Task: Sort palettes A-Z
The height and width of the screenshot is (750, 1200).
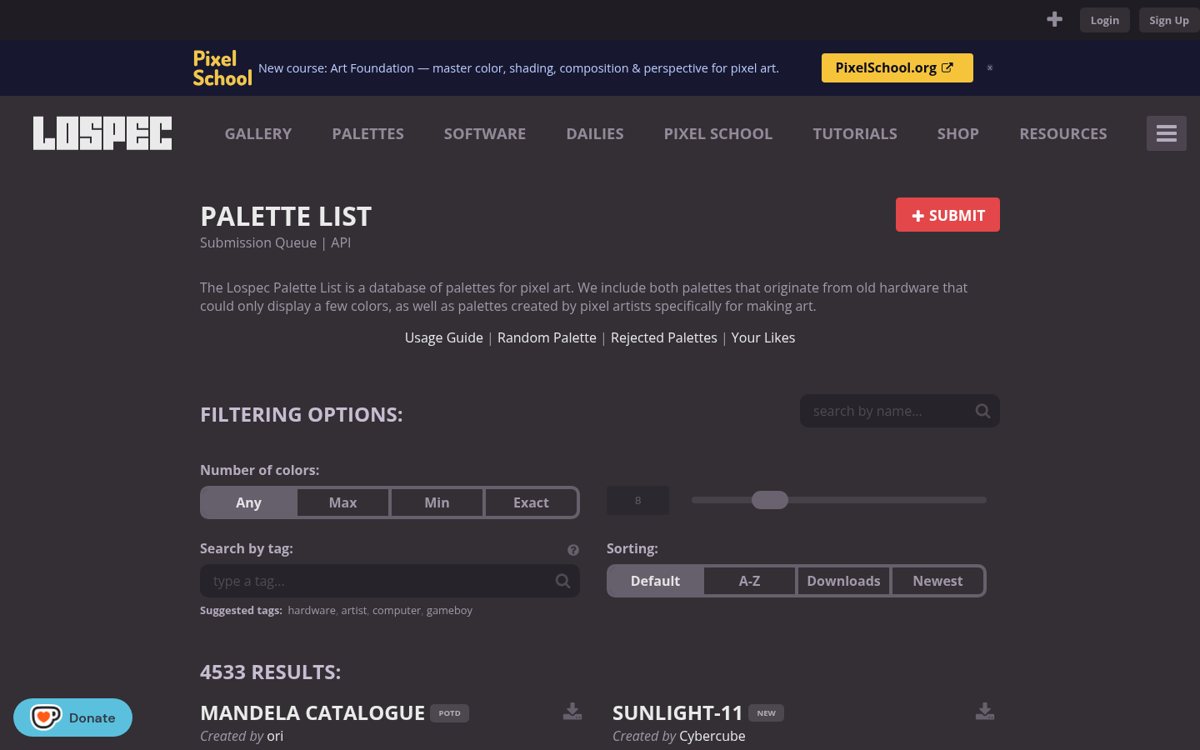Action: tap(750, 581)
